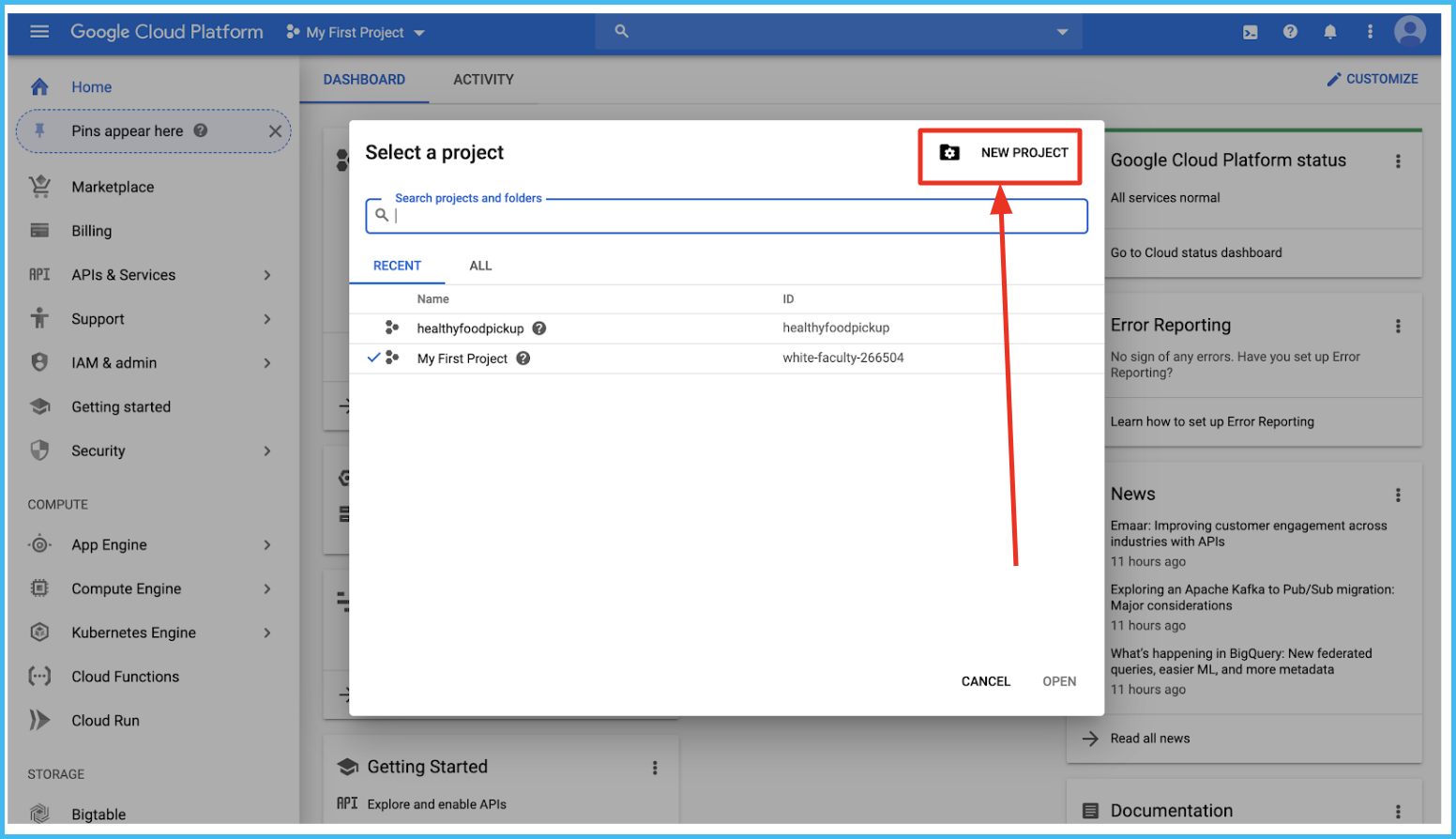Click the IAM & admin shield icon
1456x839 pixels.
pyautogui.click(x=39, y=362)
